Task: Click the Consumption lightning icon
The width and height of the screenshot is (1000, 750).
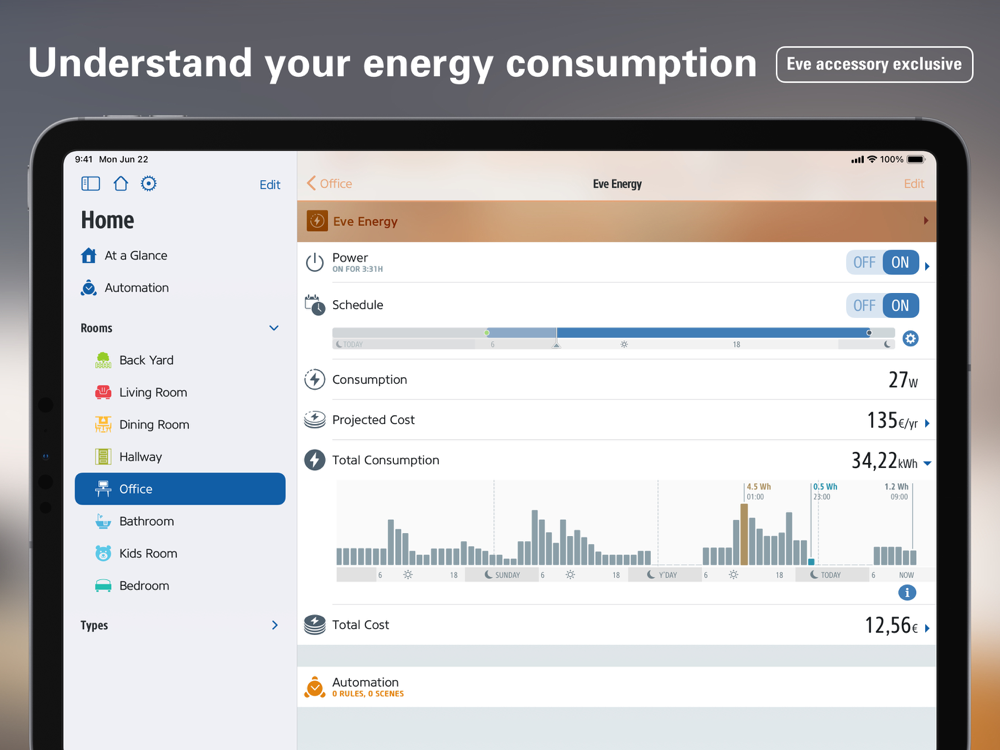Action: click(314, 379)
